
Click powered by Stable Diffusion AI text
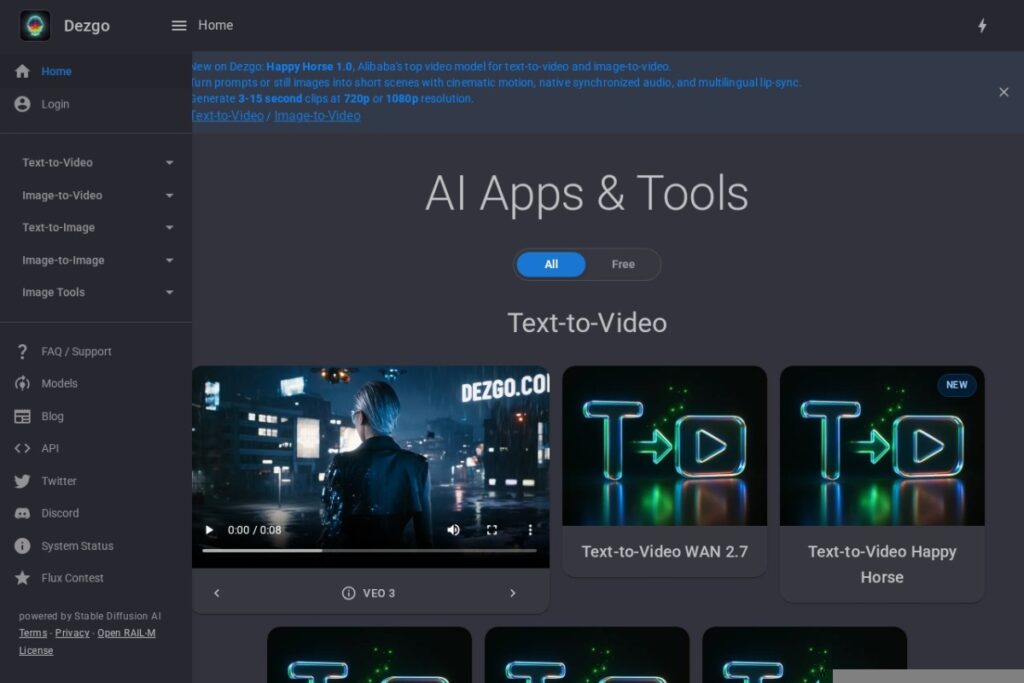89,616
